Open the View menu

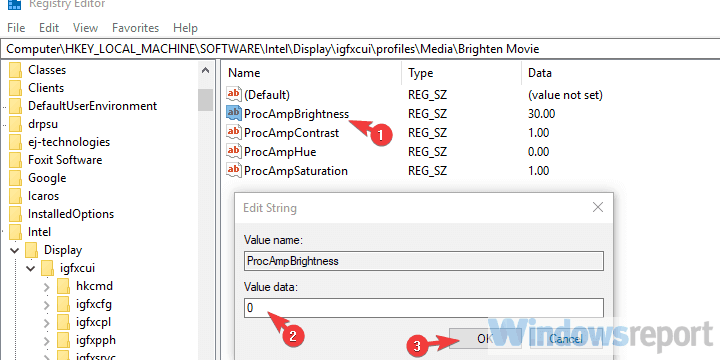tap(85, 28)
